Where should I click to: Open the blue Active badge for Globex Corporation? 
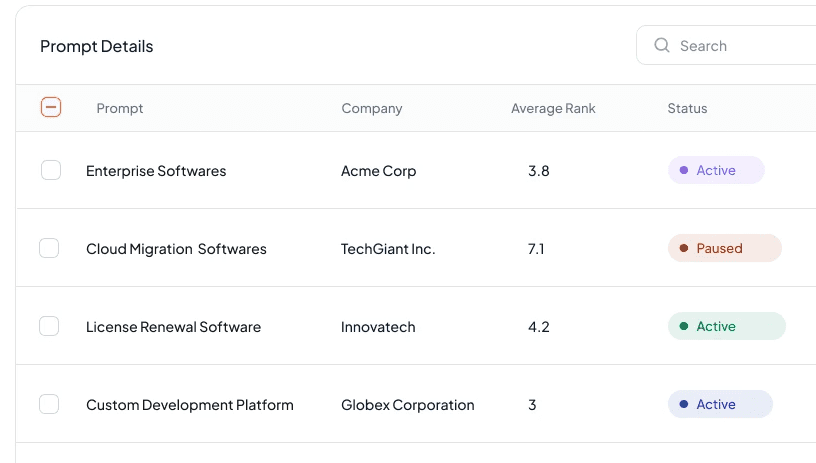click(x=720, y=404)
